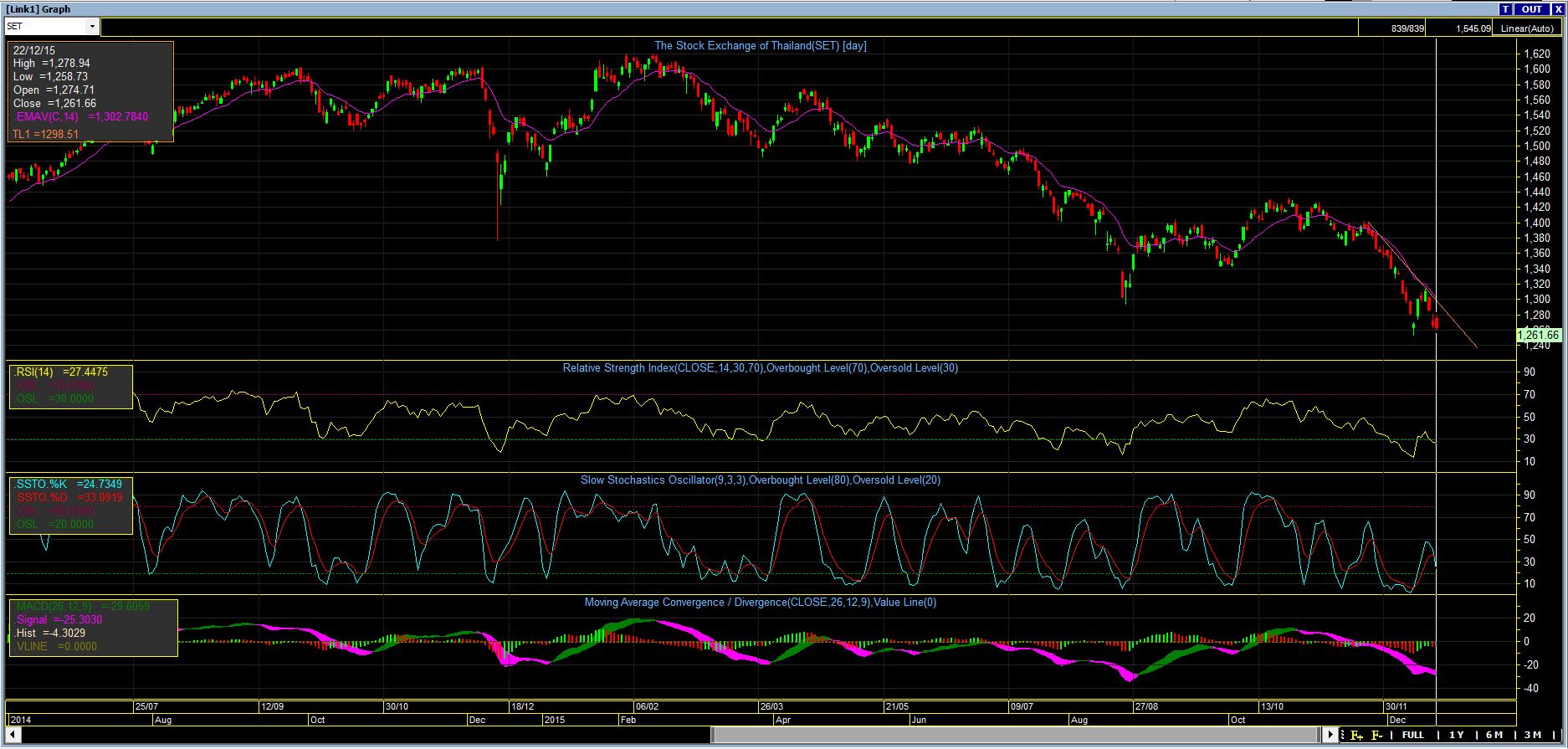Switch to the 1Y time range

click(1457, 735)
